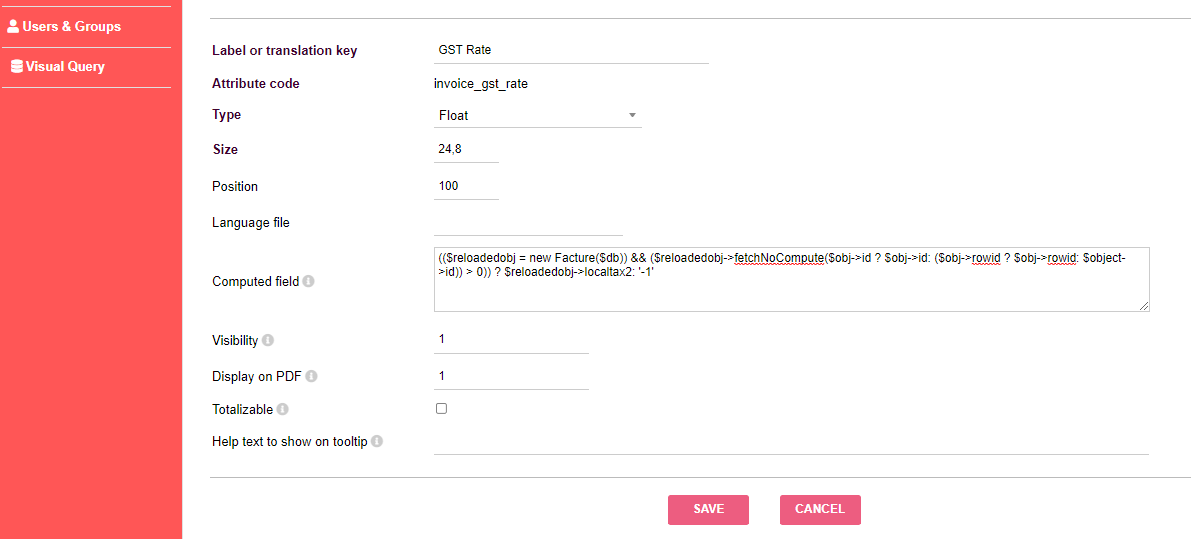This screenshot has width=1191, height=539.
Task: Tick the Totalizable checkbox
Action: tap(441, 408)
